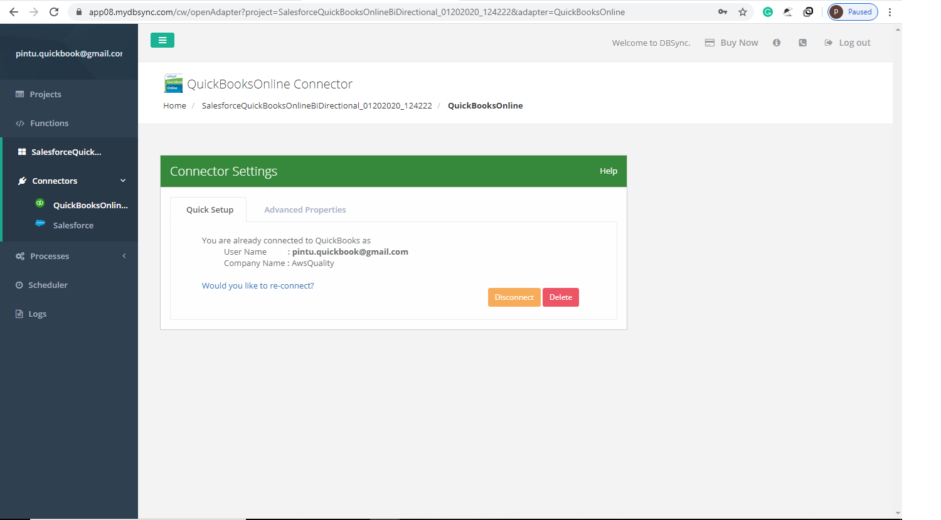Switch to the Advanced Properties tab

(x=305, y=210)
